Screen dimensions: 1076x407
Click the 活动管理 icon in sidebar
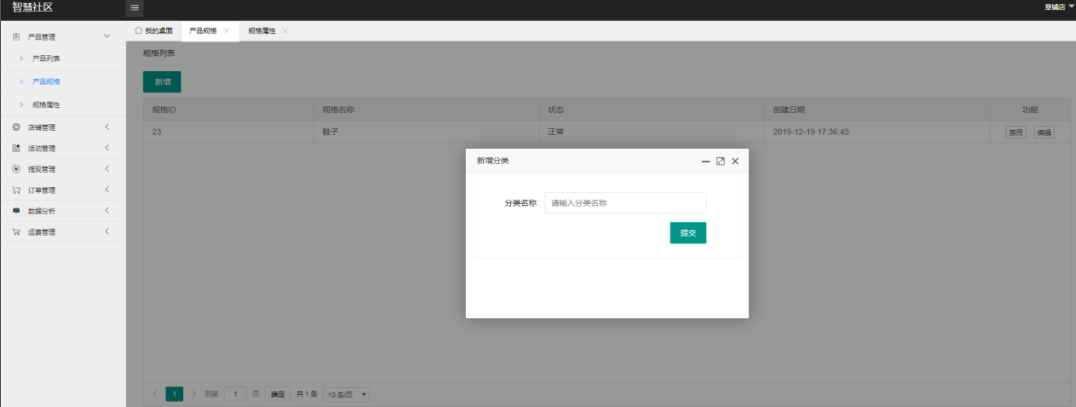16,148
